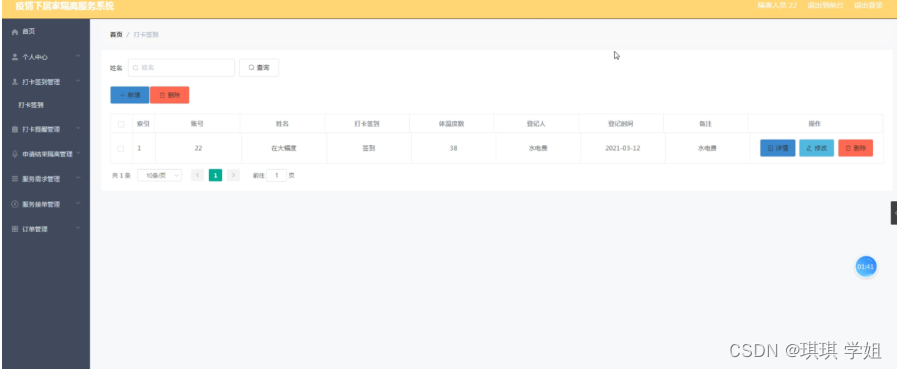The image size is (897, 369).
Task: Click the icon next to 打卡签到管理
Action: click(x=15, y=82)
